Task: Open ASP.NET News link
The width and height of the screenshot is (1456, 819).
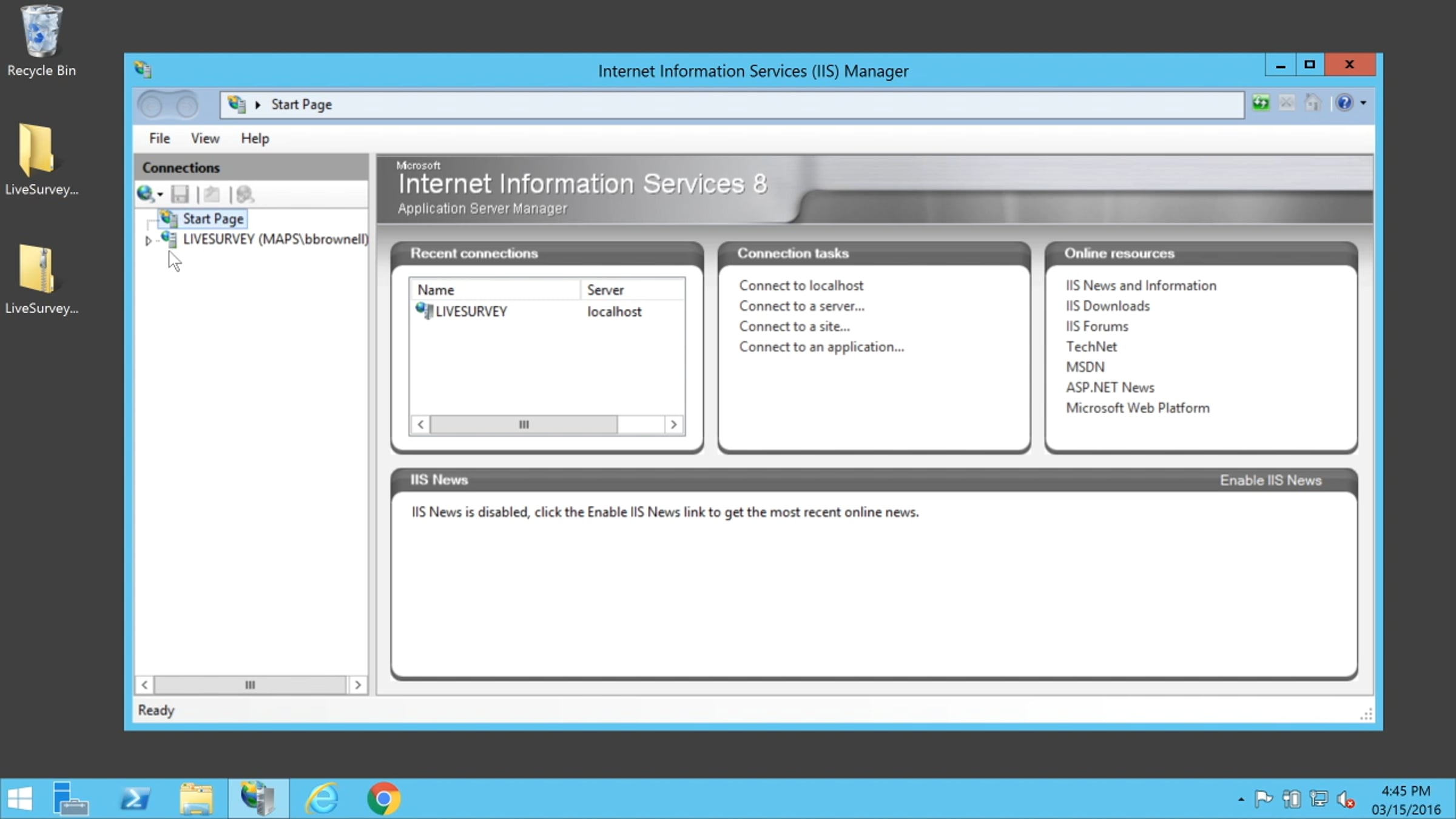Action: 1110,388
